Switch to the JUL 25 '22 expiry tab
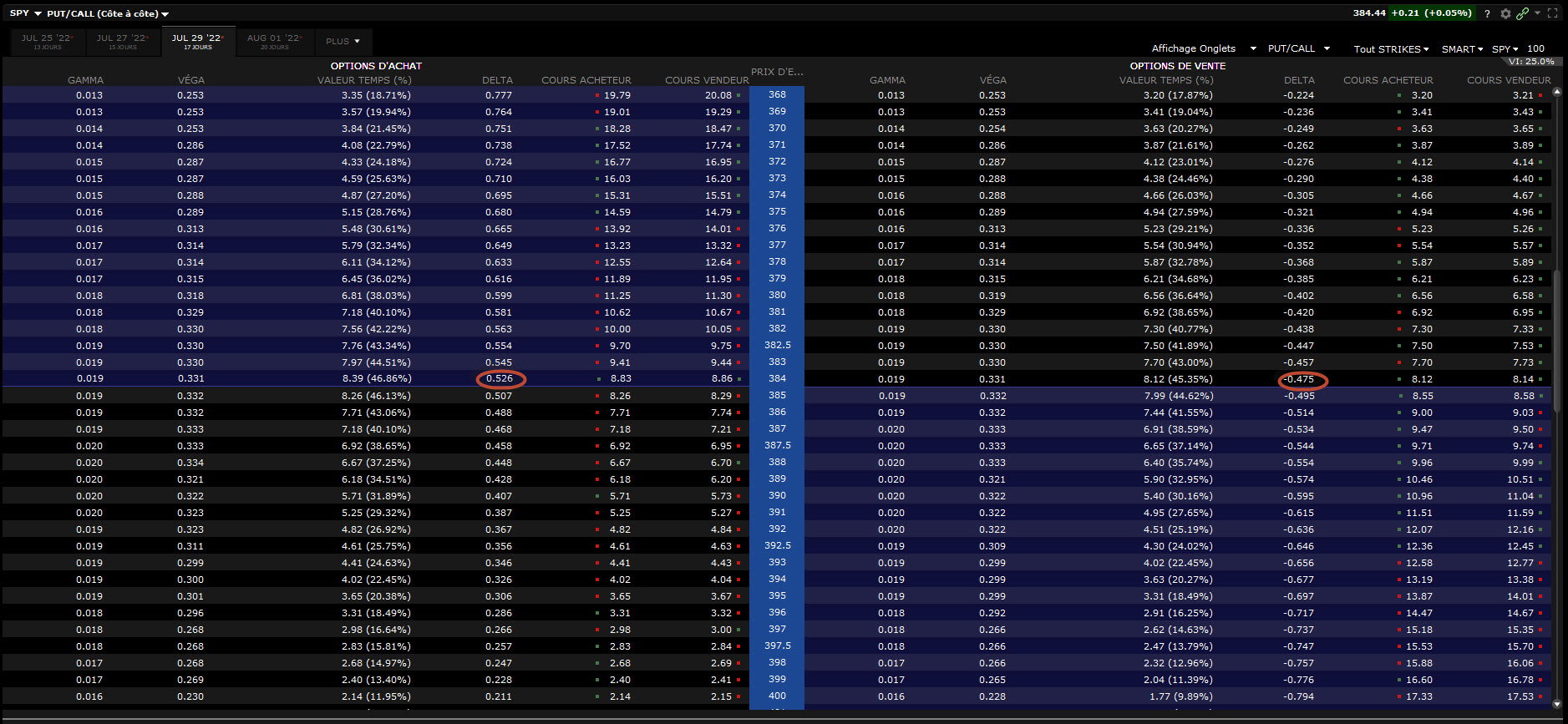The height and width of the screenshot is (724, 1568). (x=48, y=41)
